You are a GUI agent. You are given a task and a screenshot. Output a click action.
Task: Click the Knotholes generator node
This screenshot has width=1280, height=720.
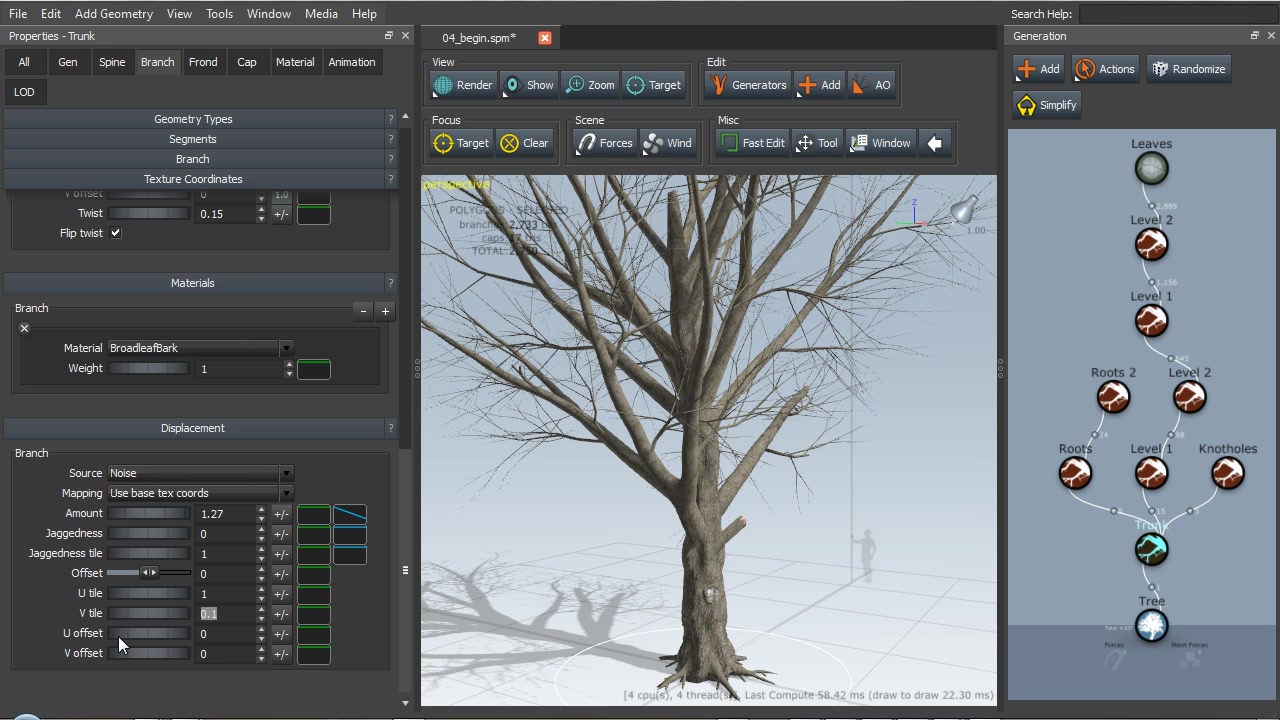click(1227, 473)
